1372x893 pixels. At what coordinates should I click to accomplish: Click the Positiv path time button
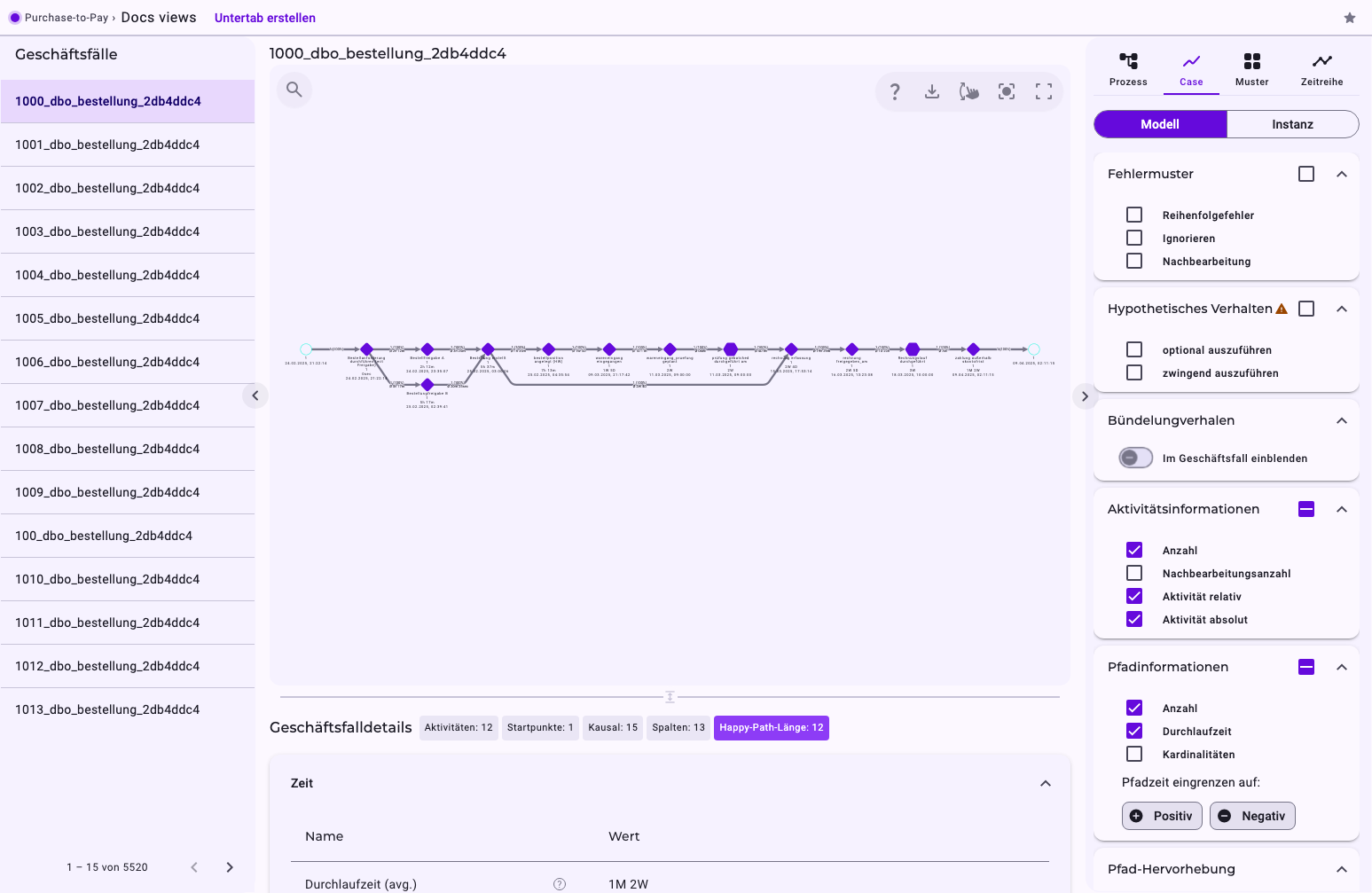[x=1162, y=816]
